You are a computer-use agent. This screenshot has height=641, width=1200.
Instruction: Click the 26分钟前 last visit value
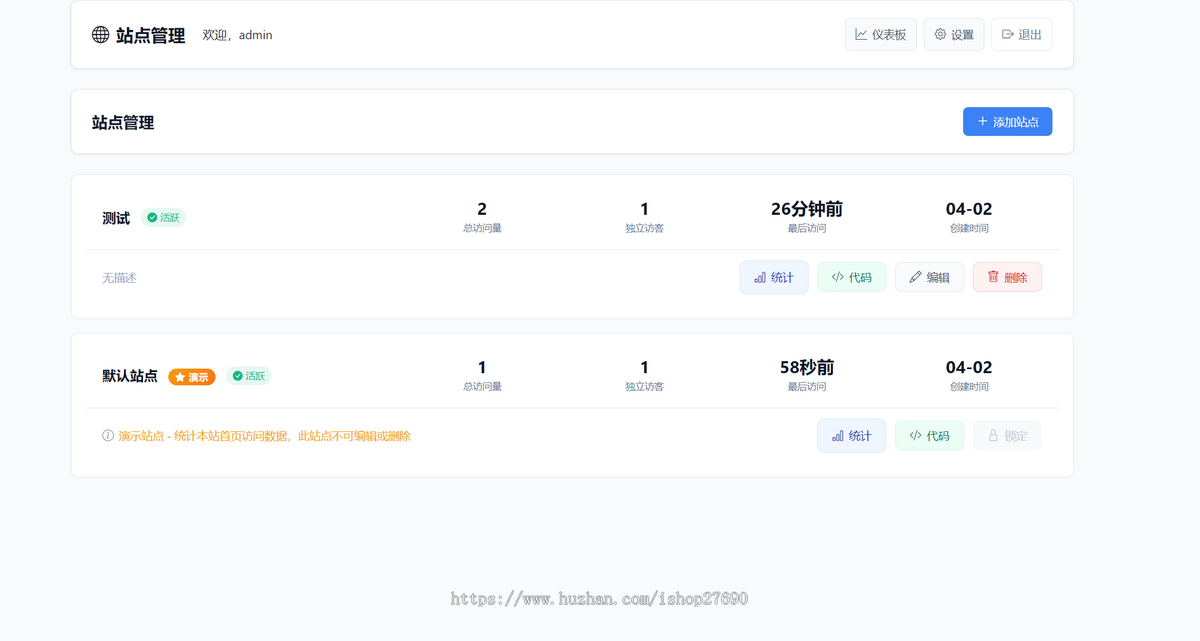point(807,209)
